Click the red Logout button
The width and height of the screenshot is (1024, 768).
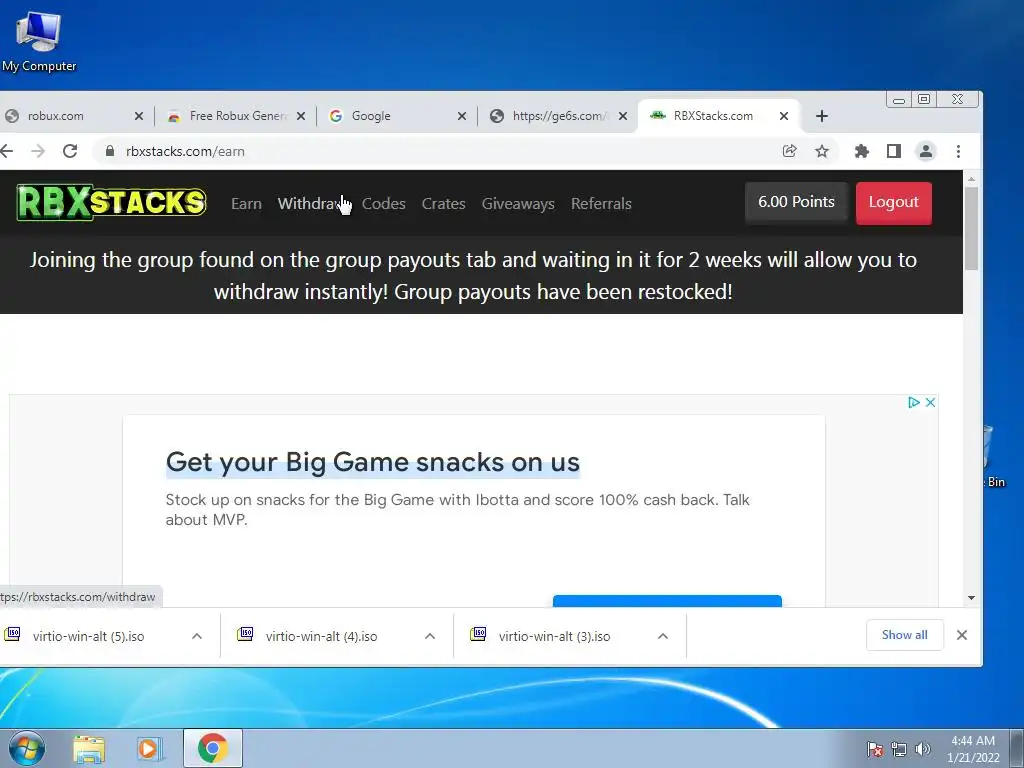pyautogui.click(x=893, y=202)
